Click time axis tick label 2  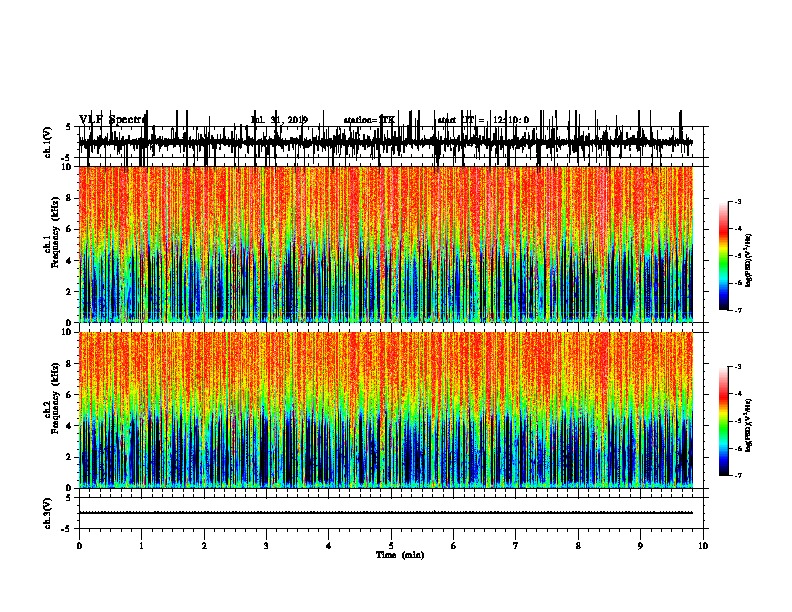[204, 546]
